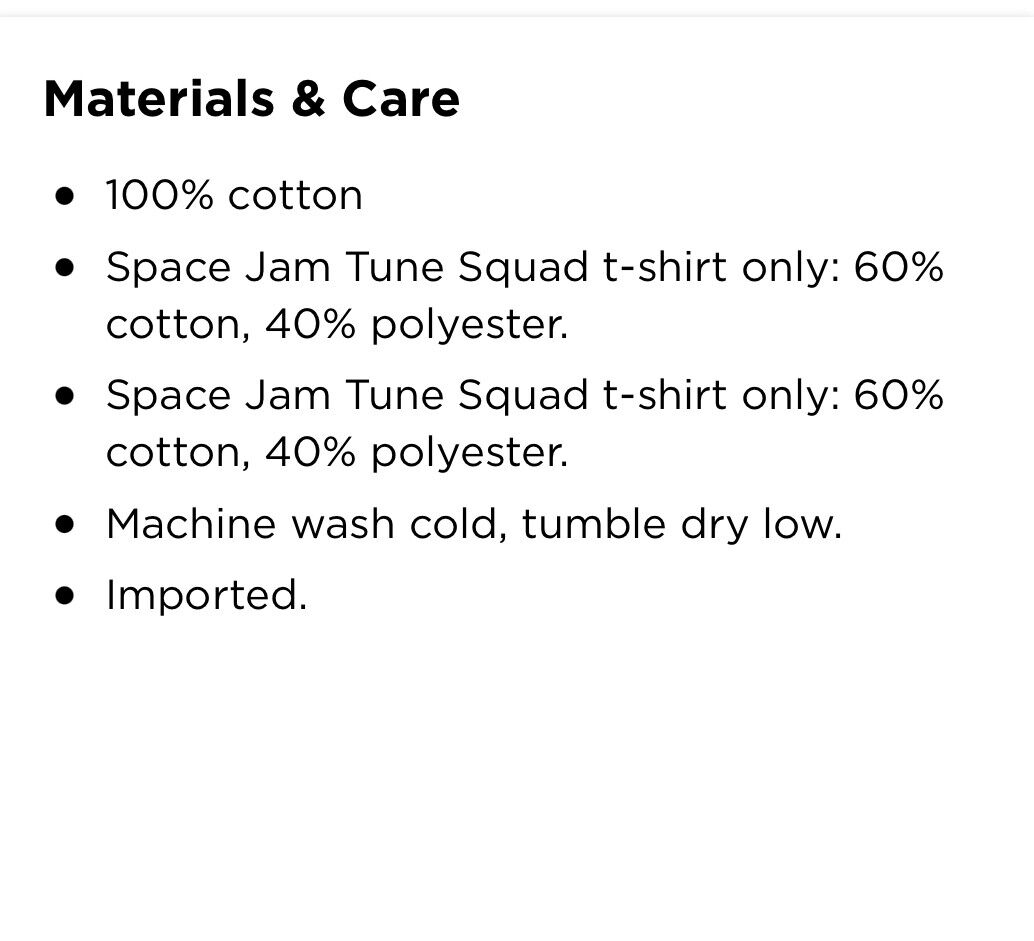
Task: Click '60%' in the second Space Jam item
Action: click(899, 395)
